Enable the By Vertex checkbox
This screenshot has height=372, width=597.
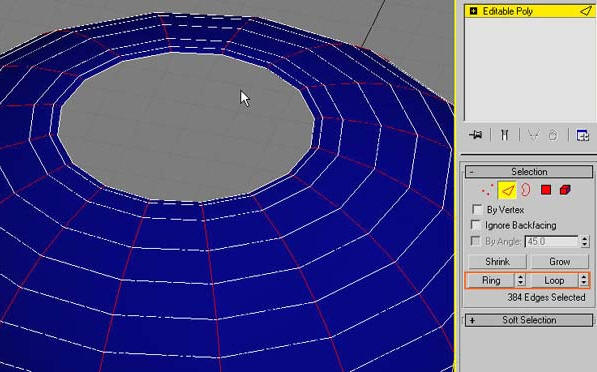point(477,209)
